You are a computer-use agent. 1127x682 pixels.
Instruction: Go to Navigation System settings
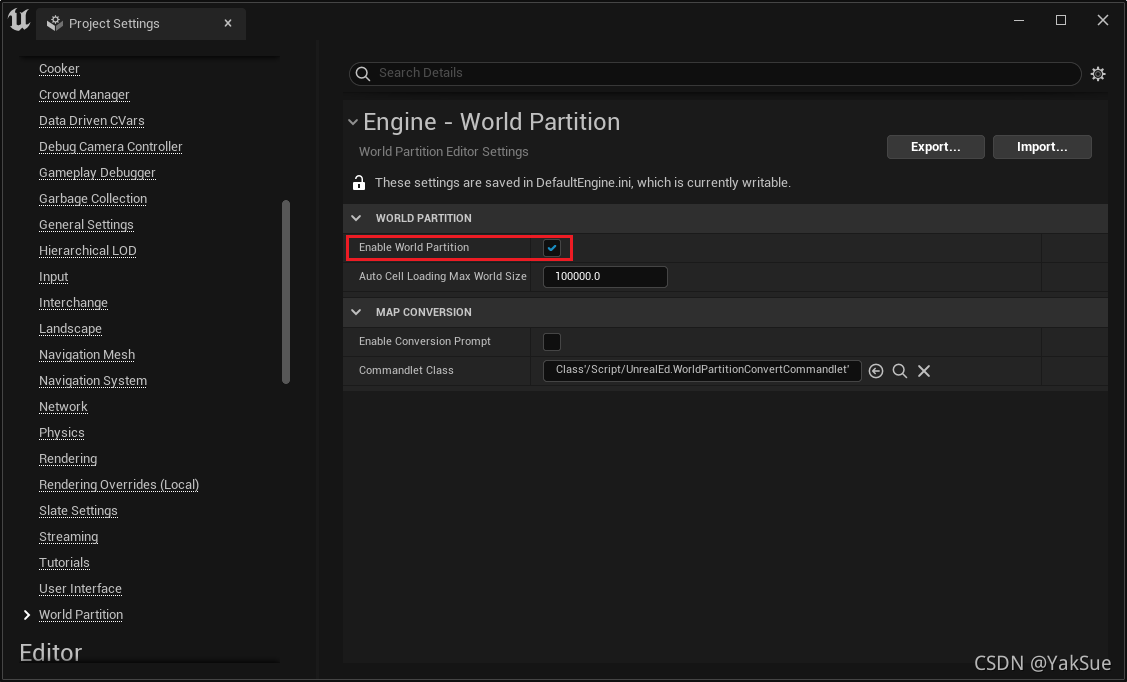click(x=93, y=381)
